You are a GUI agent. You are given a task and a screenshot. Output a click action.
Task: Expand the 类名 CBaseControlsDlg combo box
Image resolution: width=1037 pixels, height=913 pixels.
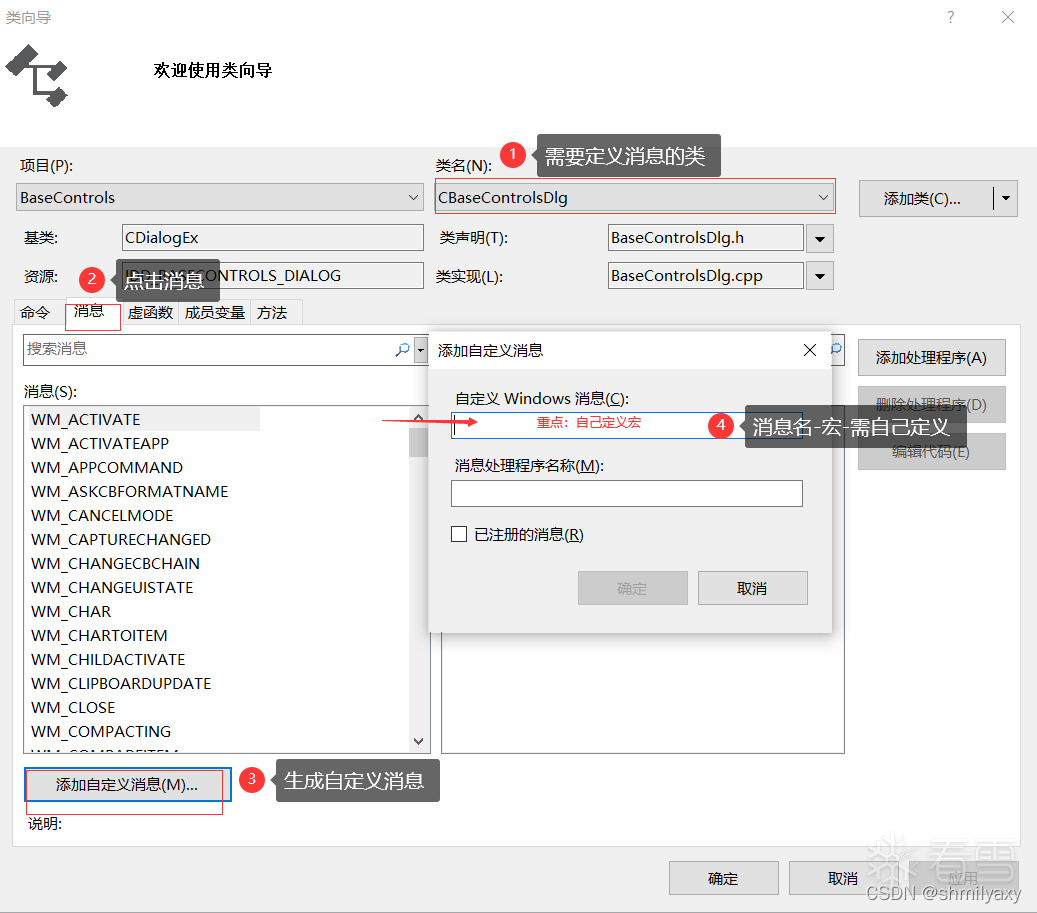tap(635, 197)
